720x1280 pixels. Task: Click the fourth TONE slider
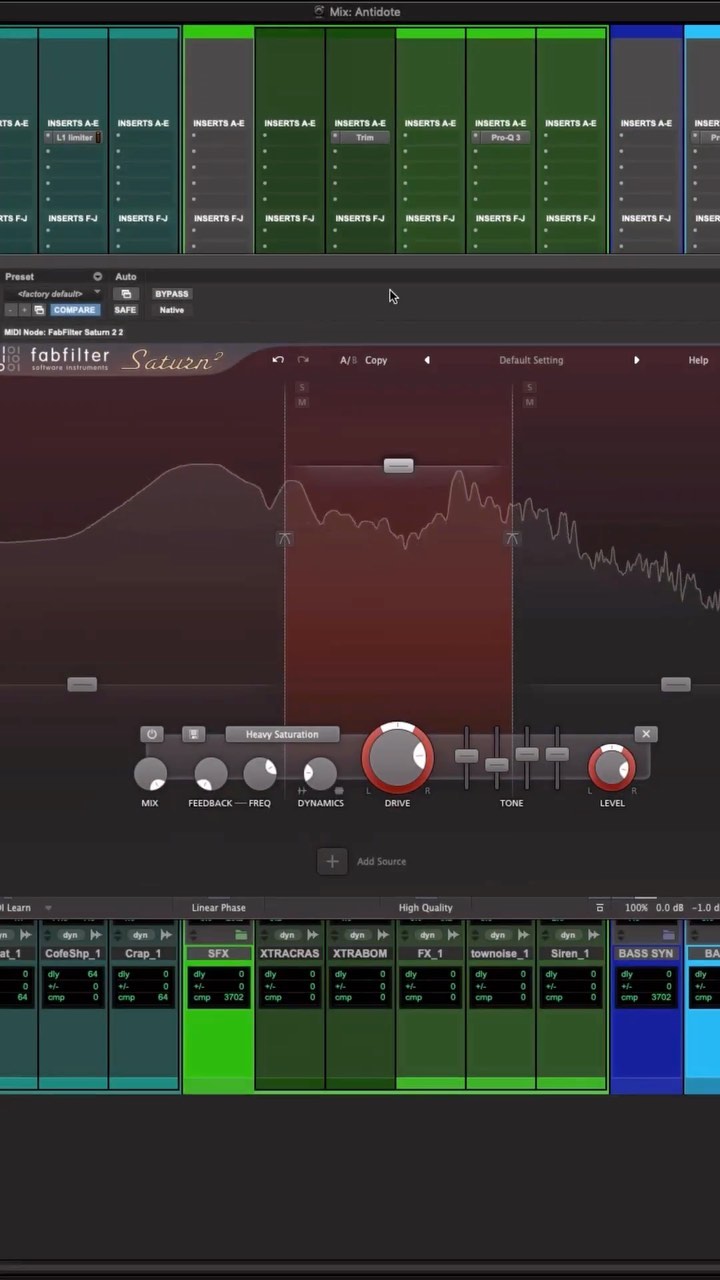tap(557, 754)
